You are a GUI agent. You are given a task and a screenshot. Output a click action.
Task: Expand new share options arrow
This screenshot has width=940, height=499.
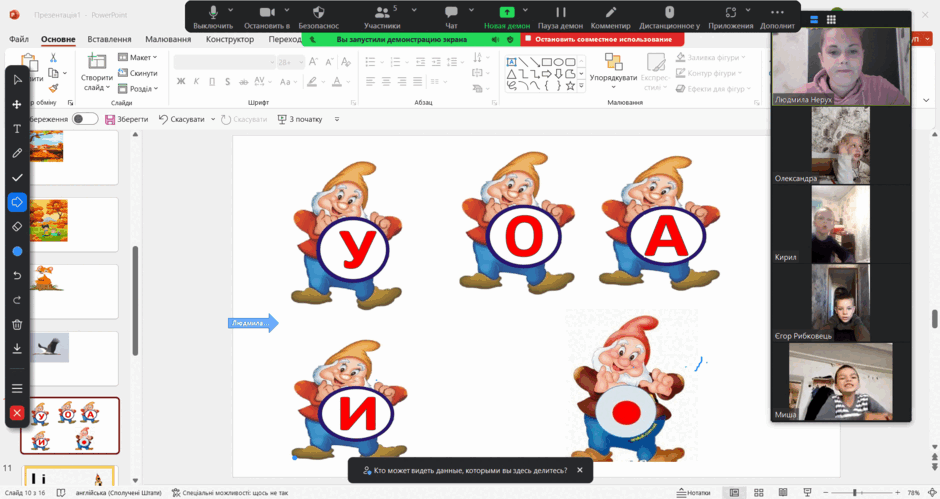525,10
